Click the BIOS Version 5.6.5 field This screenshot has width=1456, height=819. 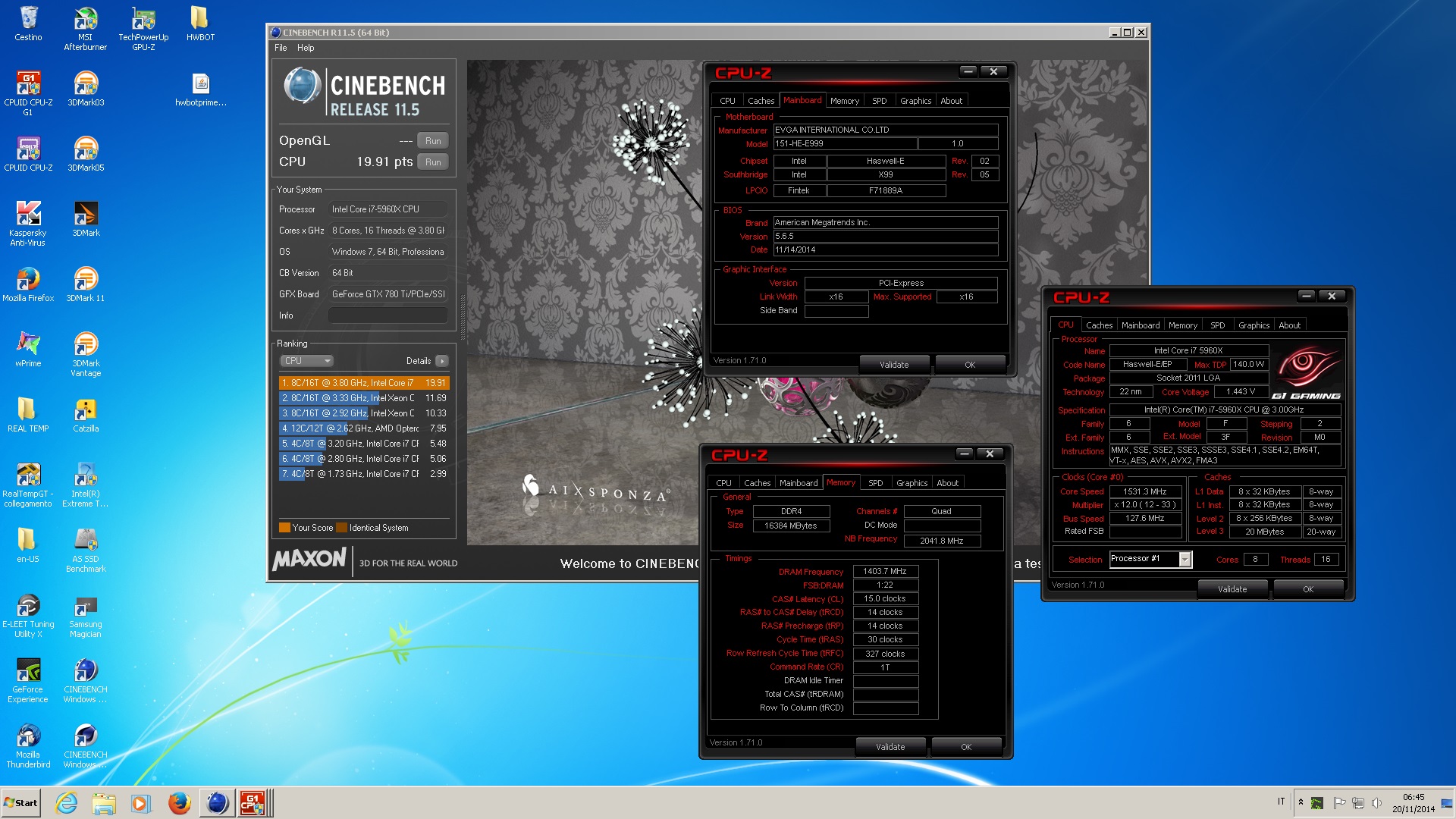[885, 236]
